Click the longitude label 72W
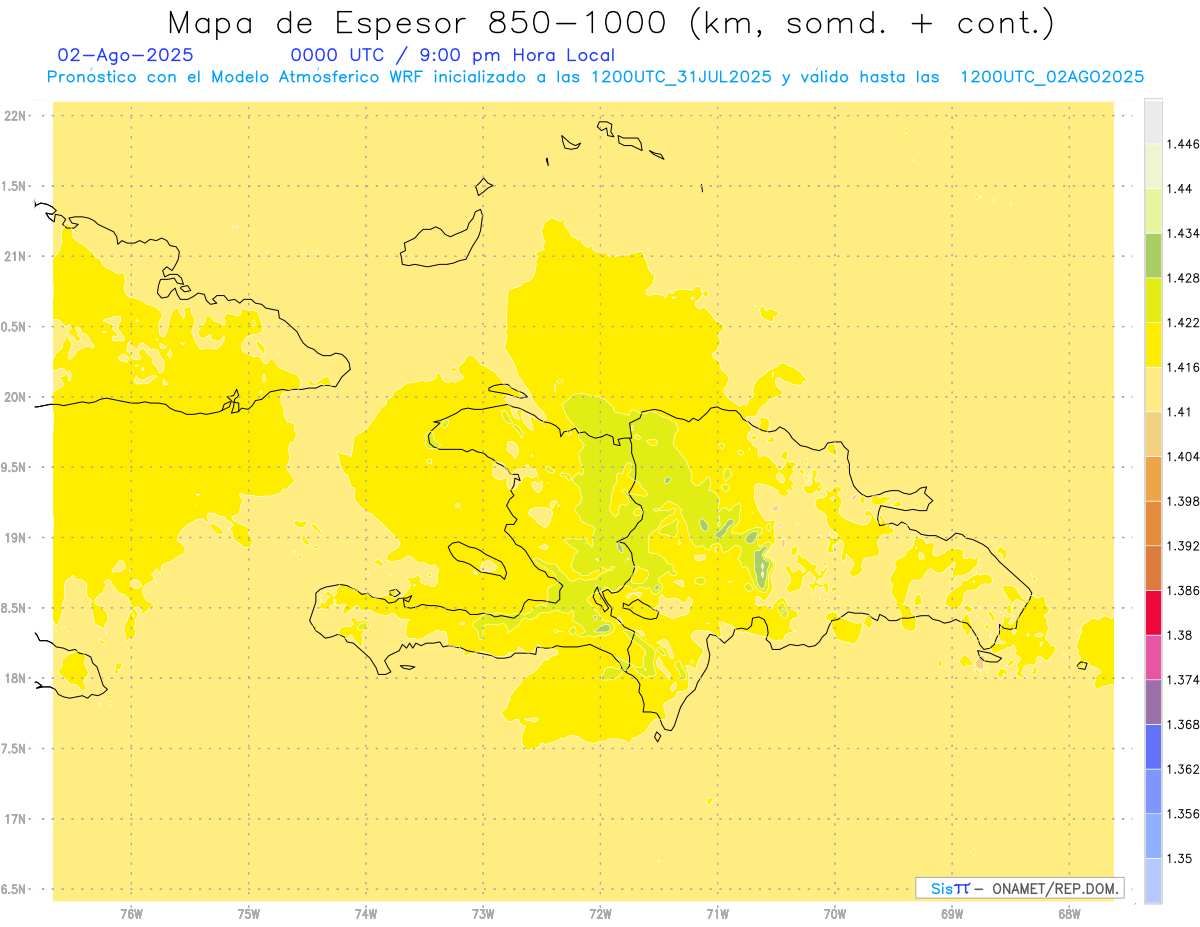This screenshot has width=1200, height=927. click(x=600, y=913)
